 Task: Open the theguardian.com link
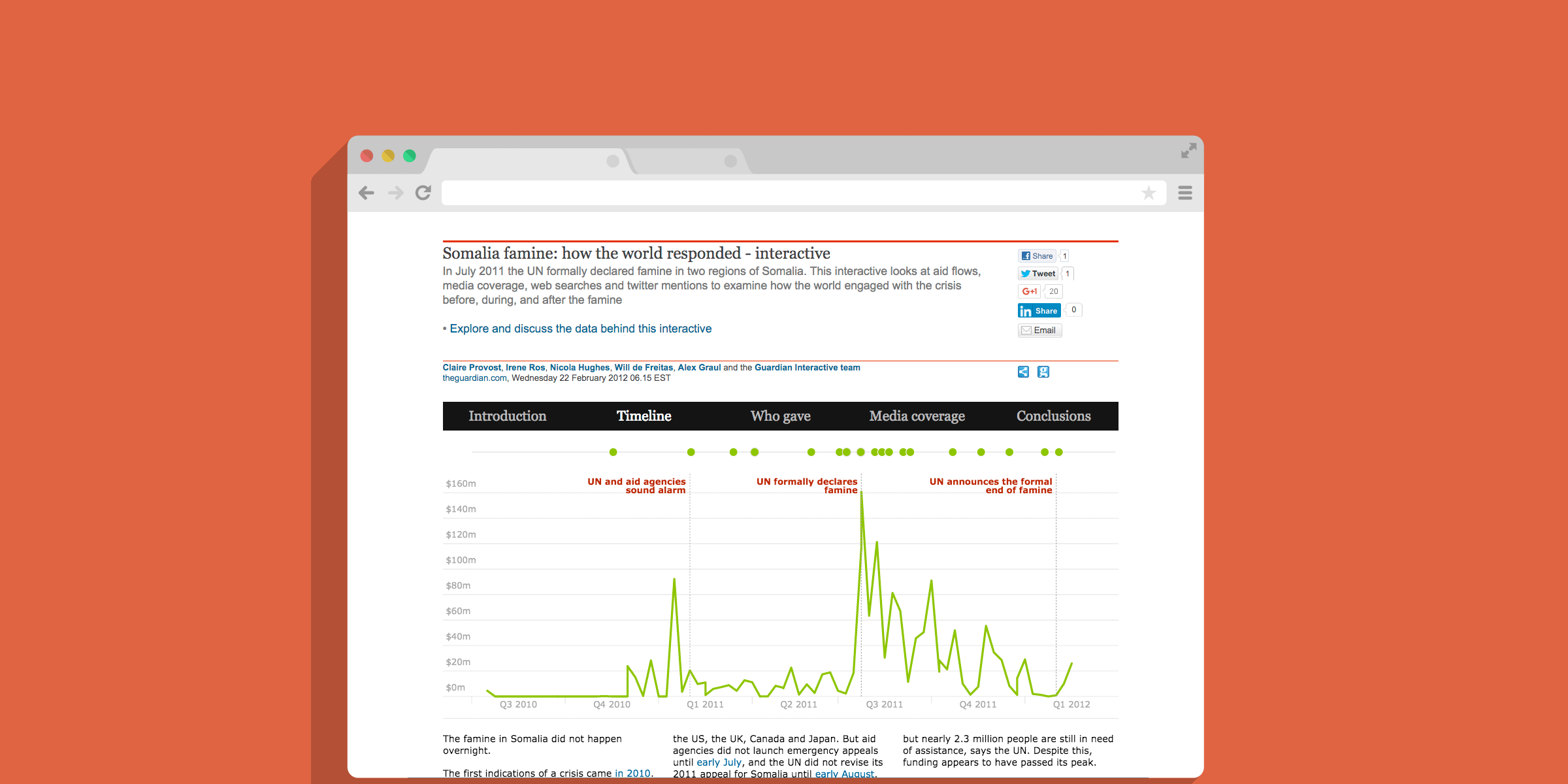pos(474,378)
